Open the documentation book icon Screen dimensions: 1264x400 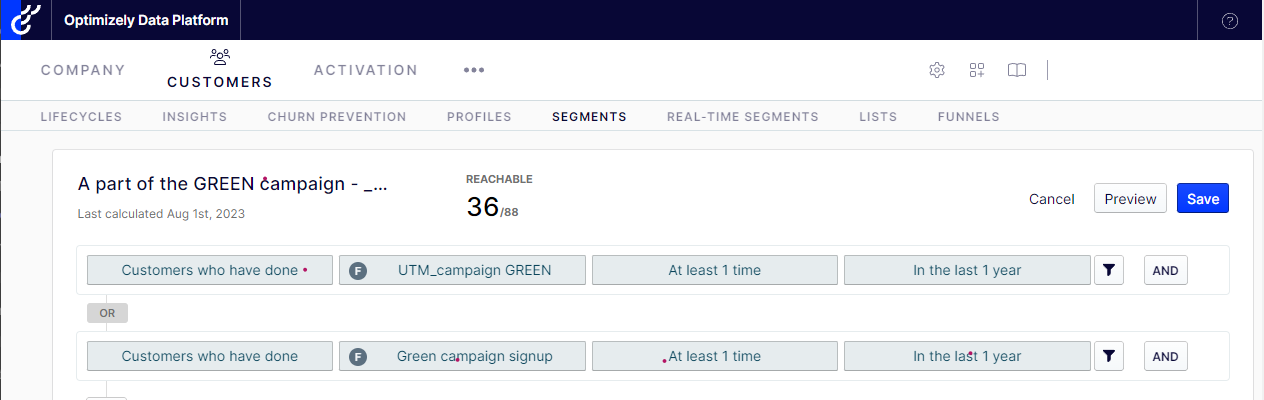pyautogui.click(x=1017, y=70)
